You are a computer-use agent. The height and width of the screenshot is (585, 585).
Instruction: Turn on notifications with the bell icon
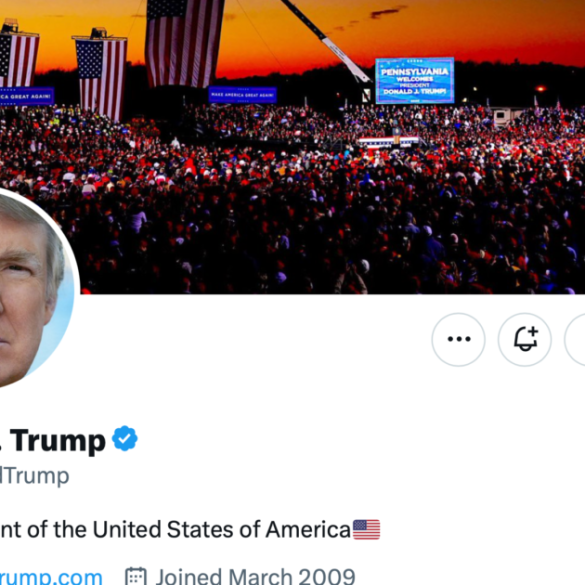point(525,339)
